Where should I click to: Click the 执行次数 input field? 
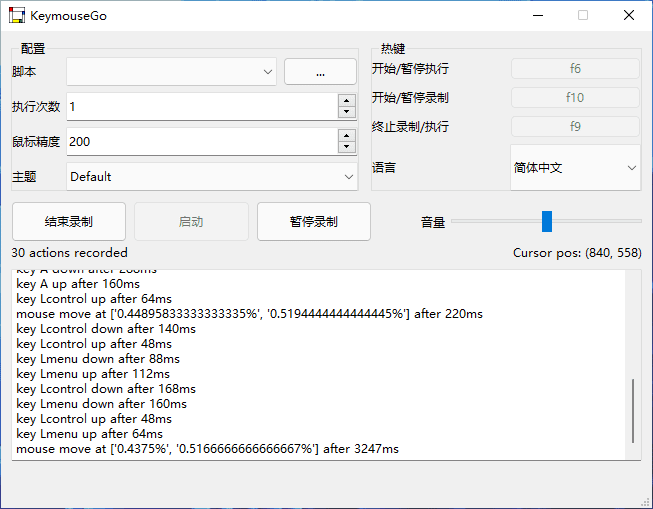(200, 107)
